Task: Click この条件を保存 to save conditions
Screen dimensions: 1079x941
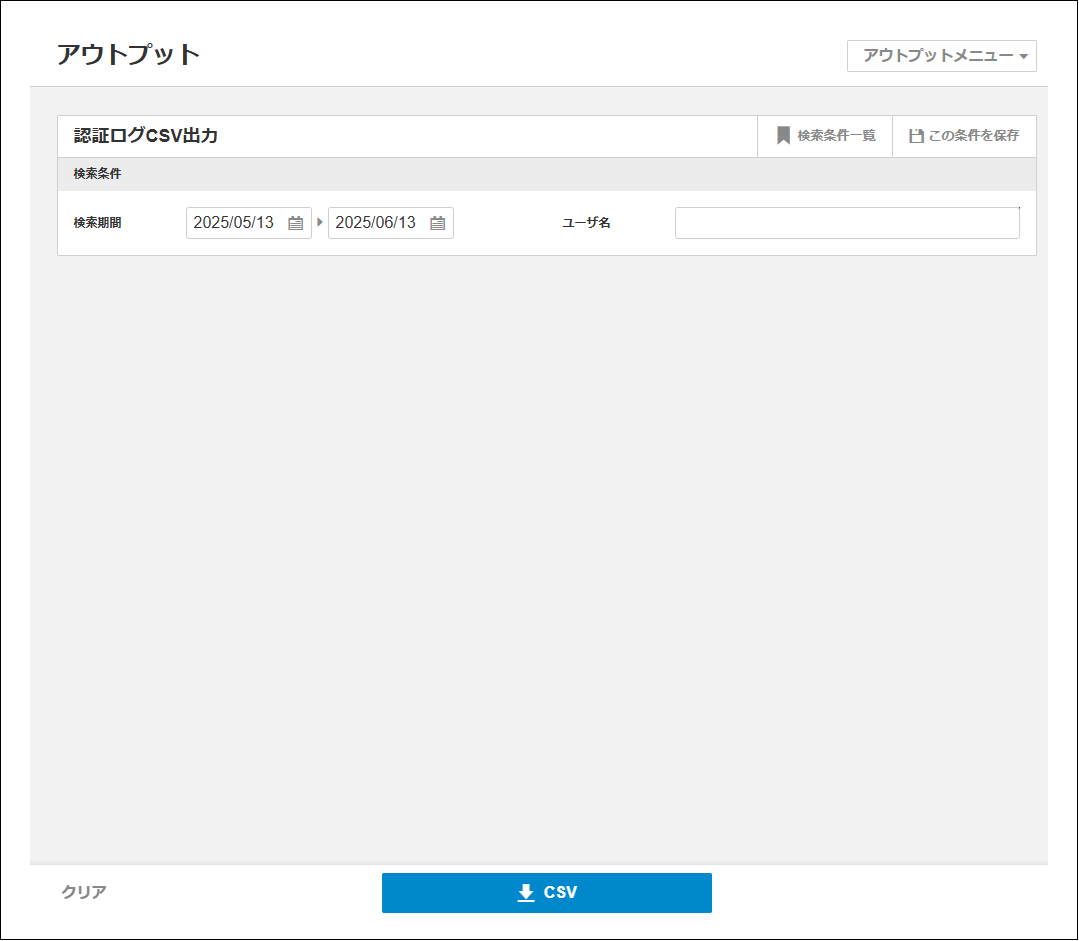Action: 965,136
